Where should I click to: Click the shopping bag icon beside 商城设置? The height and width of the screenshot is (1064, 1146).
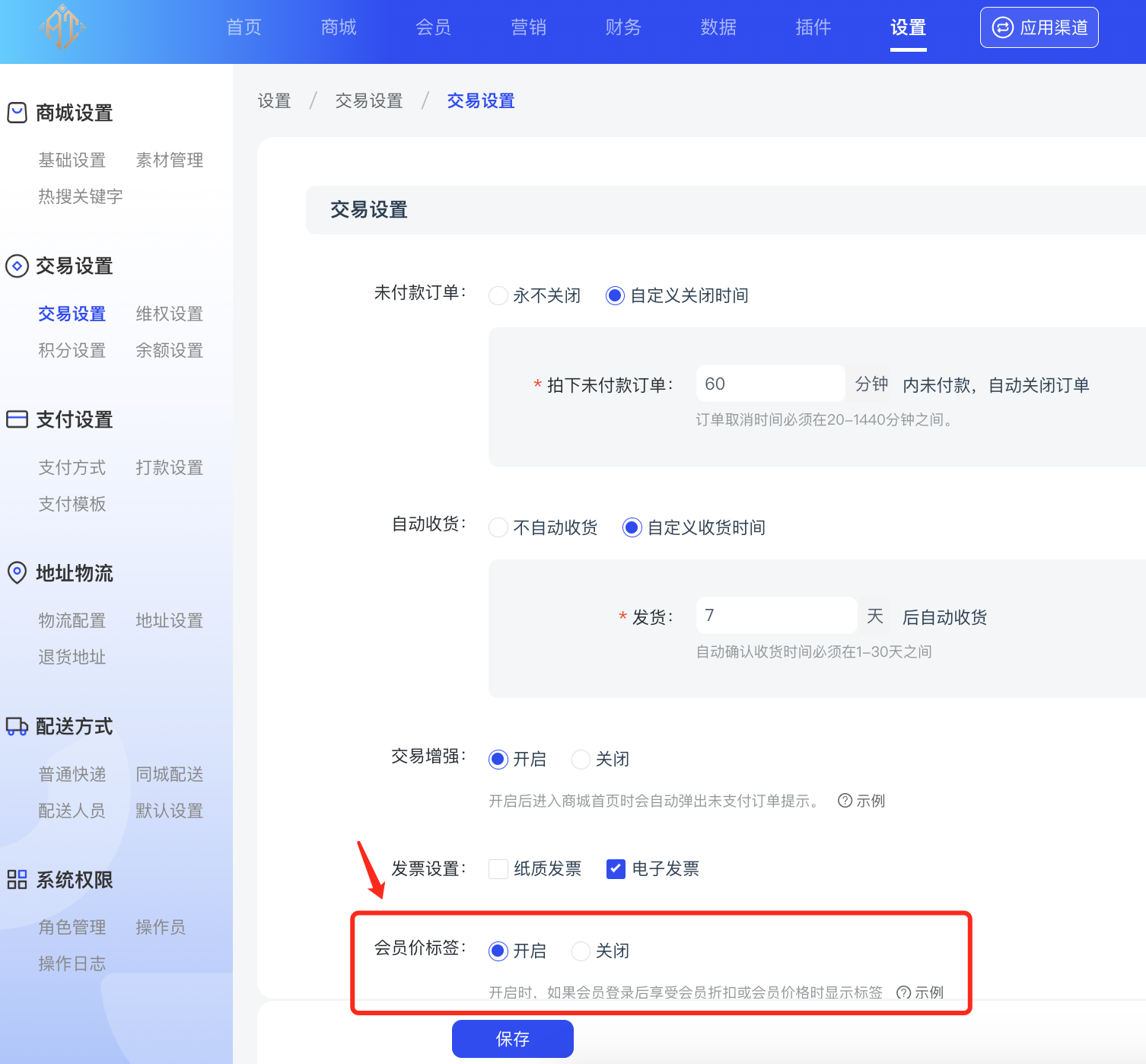pyautogui.click(x=17, y=113)
